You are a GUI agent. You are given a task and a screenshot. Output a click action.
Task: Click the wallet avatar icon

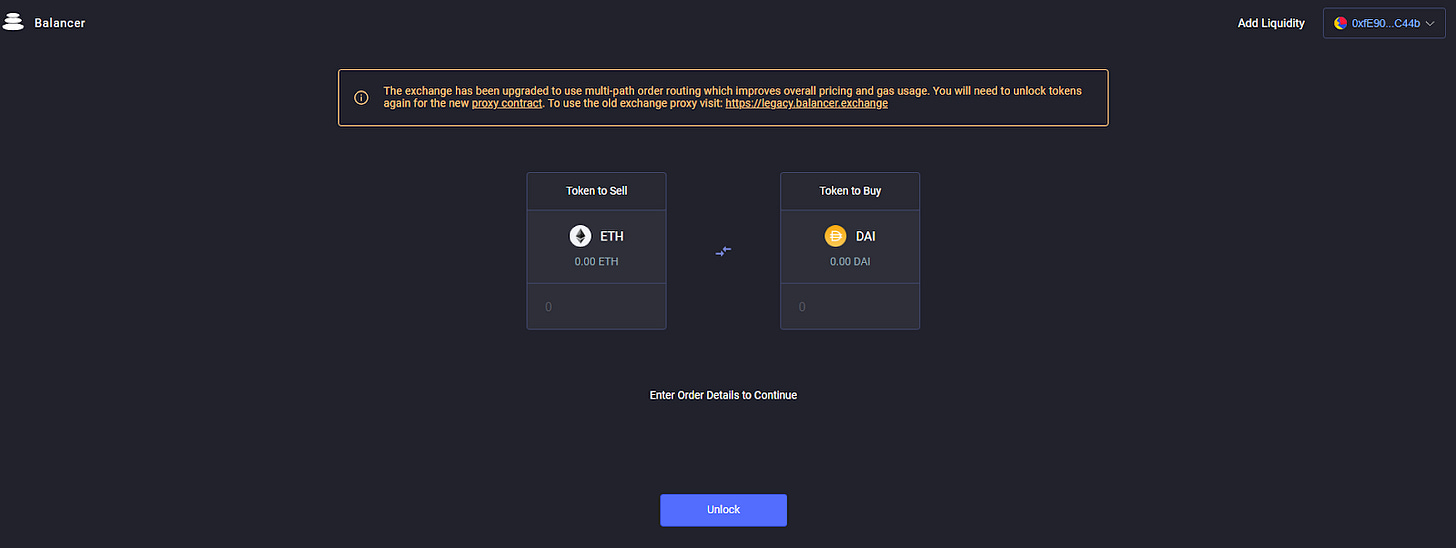pos(1340,23)
